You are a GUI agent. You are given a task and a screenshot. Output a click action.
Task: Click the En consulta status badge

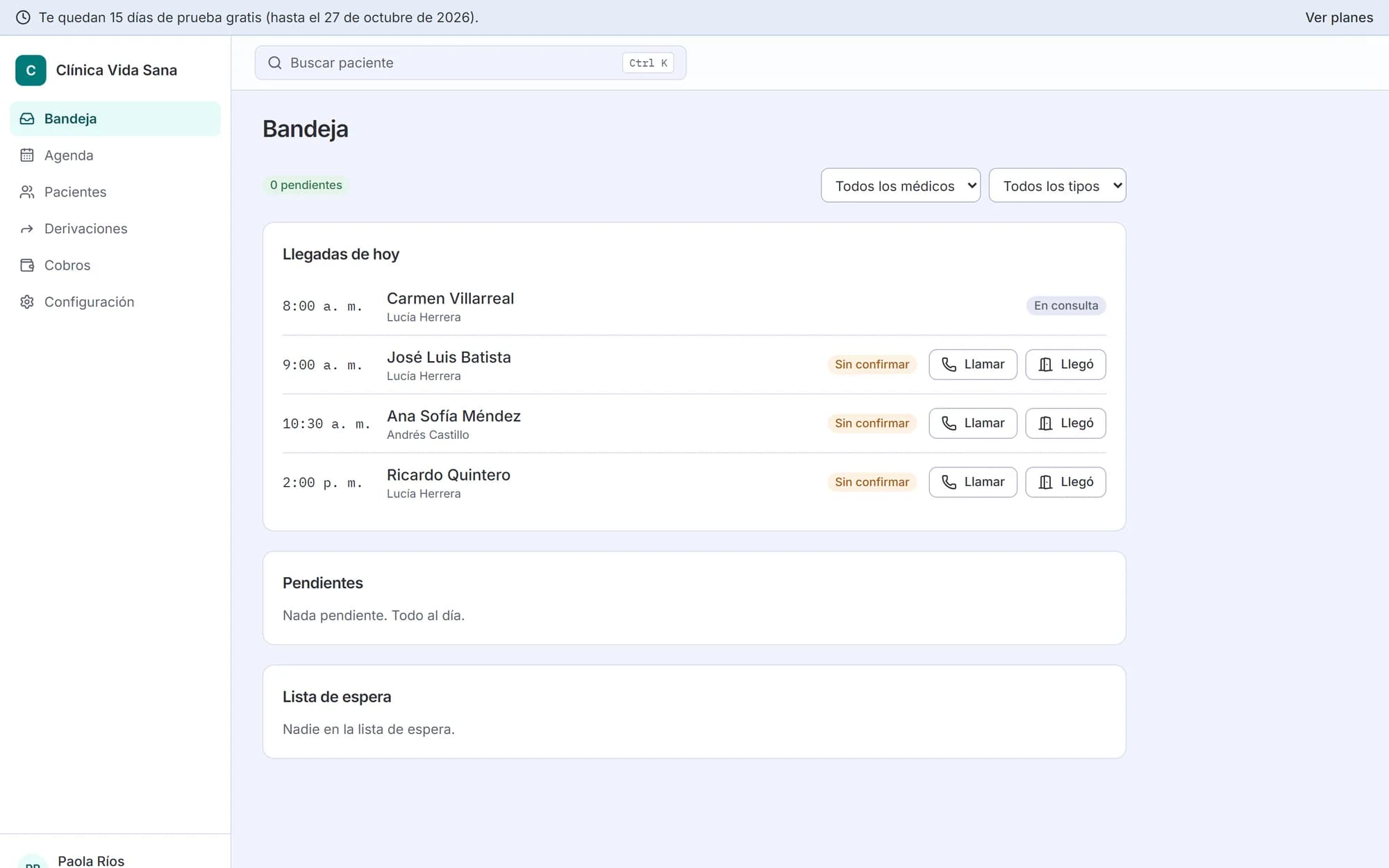[x=1066, y=306]
